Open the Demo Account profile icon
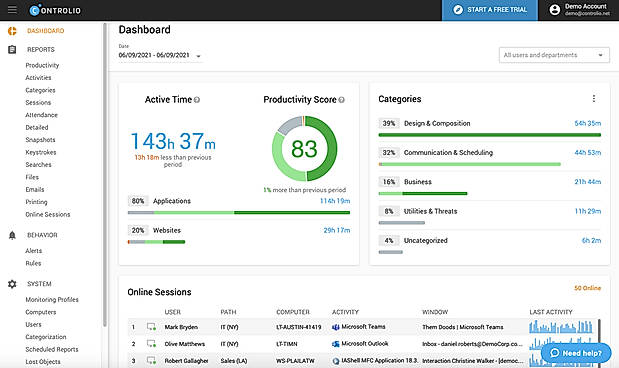The image size is (619, 368). [x=555, y=10]
